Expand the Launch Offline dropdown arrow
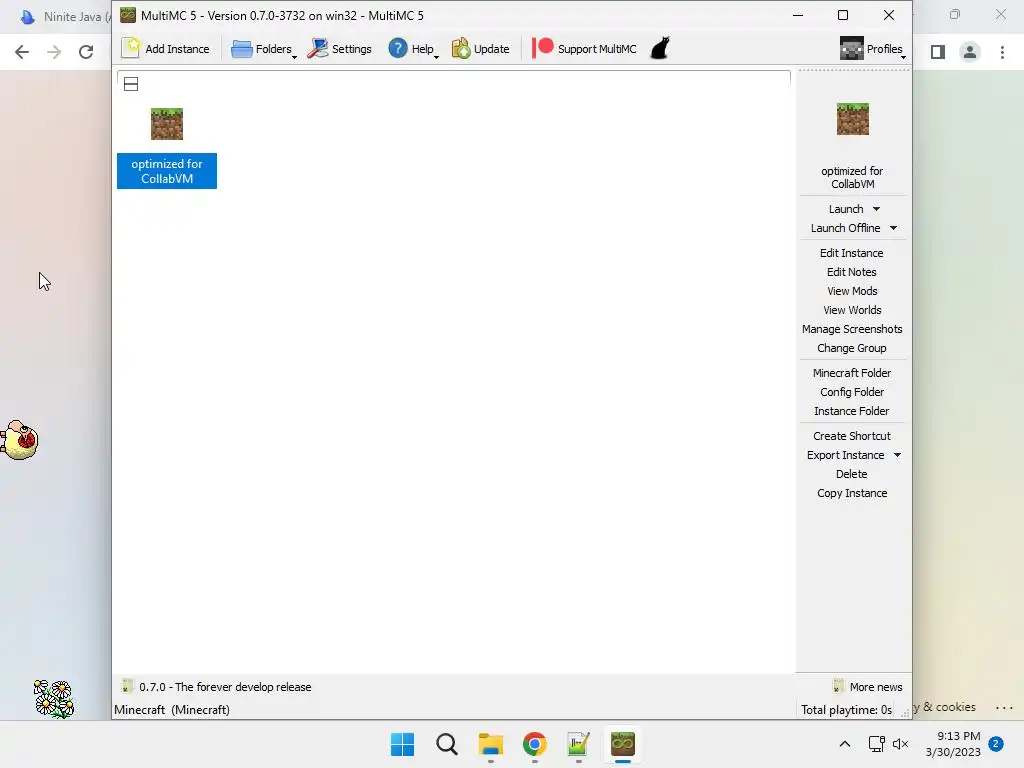The image size is (1024, 768). pos(893,228)
